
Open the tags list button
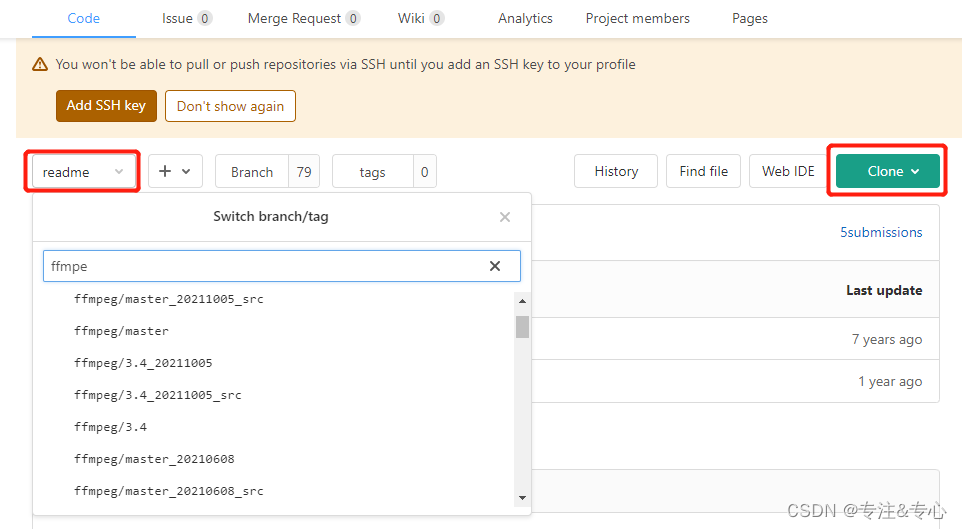click(x=372, y=172)
